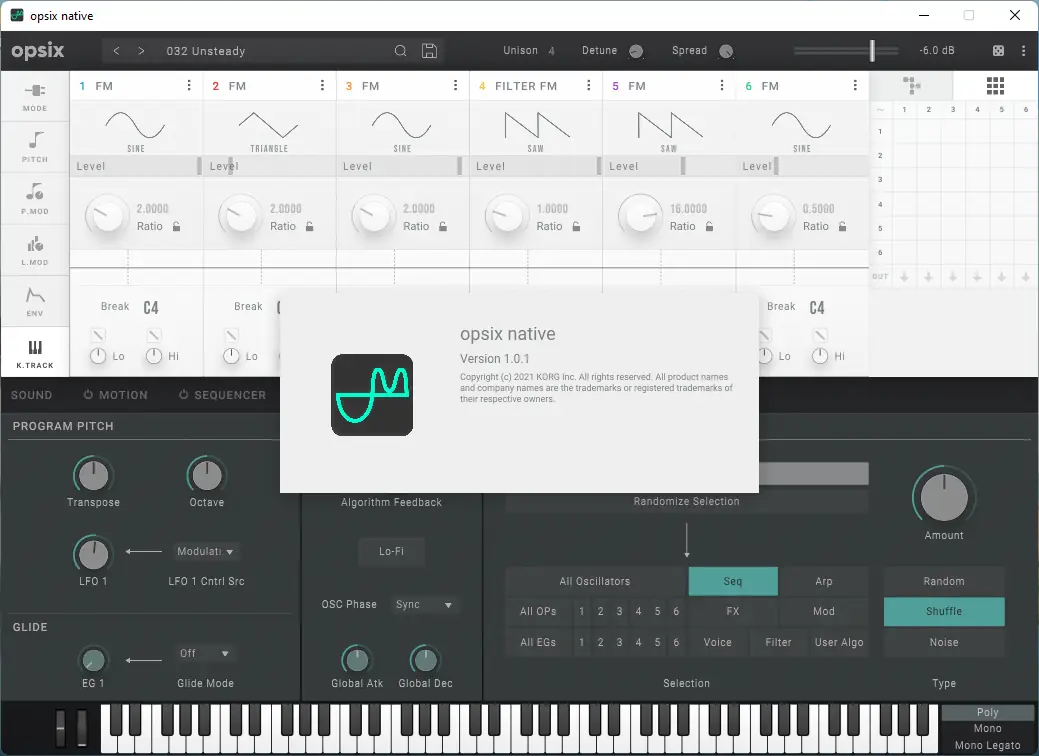Open the Glide Mode dropdown
The image size is (1039, 756).
point(204,652)
